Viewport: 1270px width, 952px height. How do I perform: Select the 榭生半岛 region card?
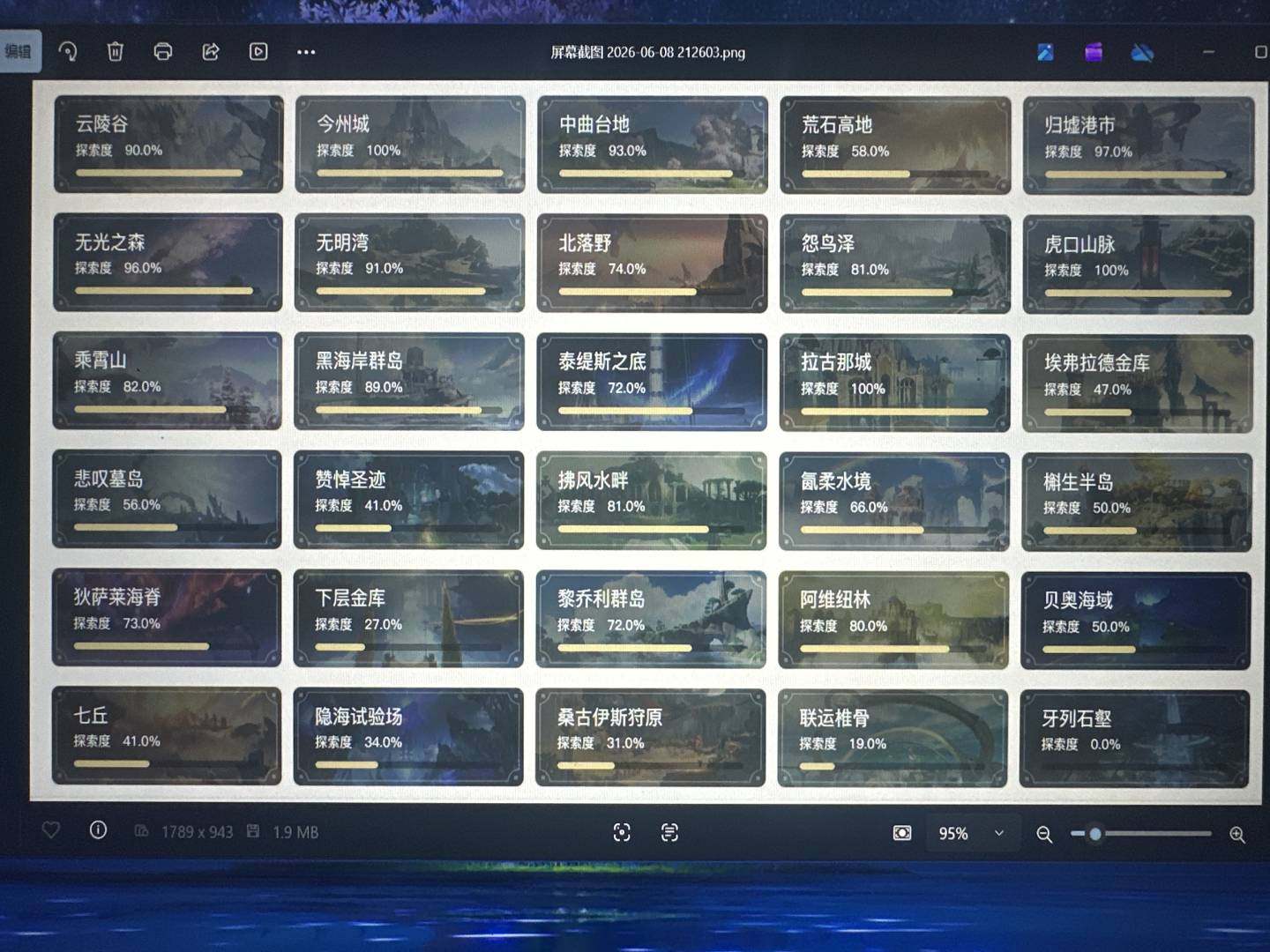1137,502
